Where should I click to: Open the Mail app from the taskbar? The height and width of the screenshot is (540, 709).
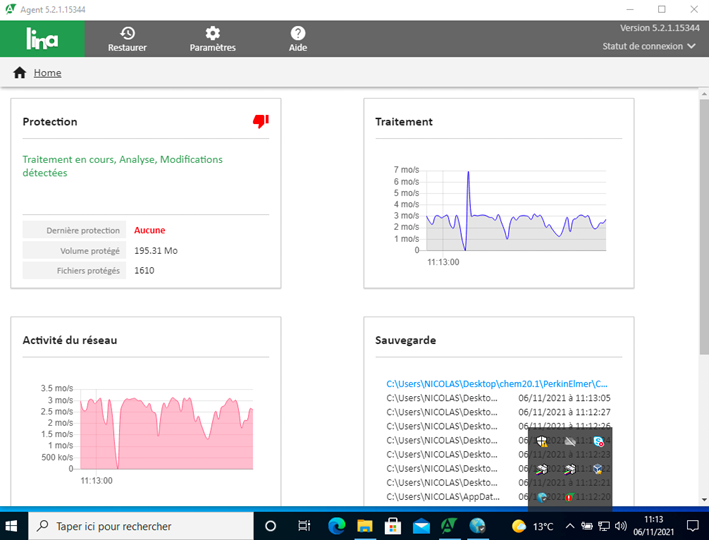(421, 526)
